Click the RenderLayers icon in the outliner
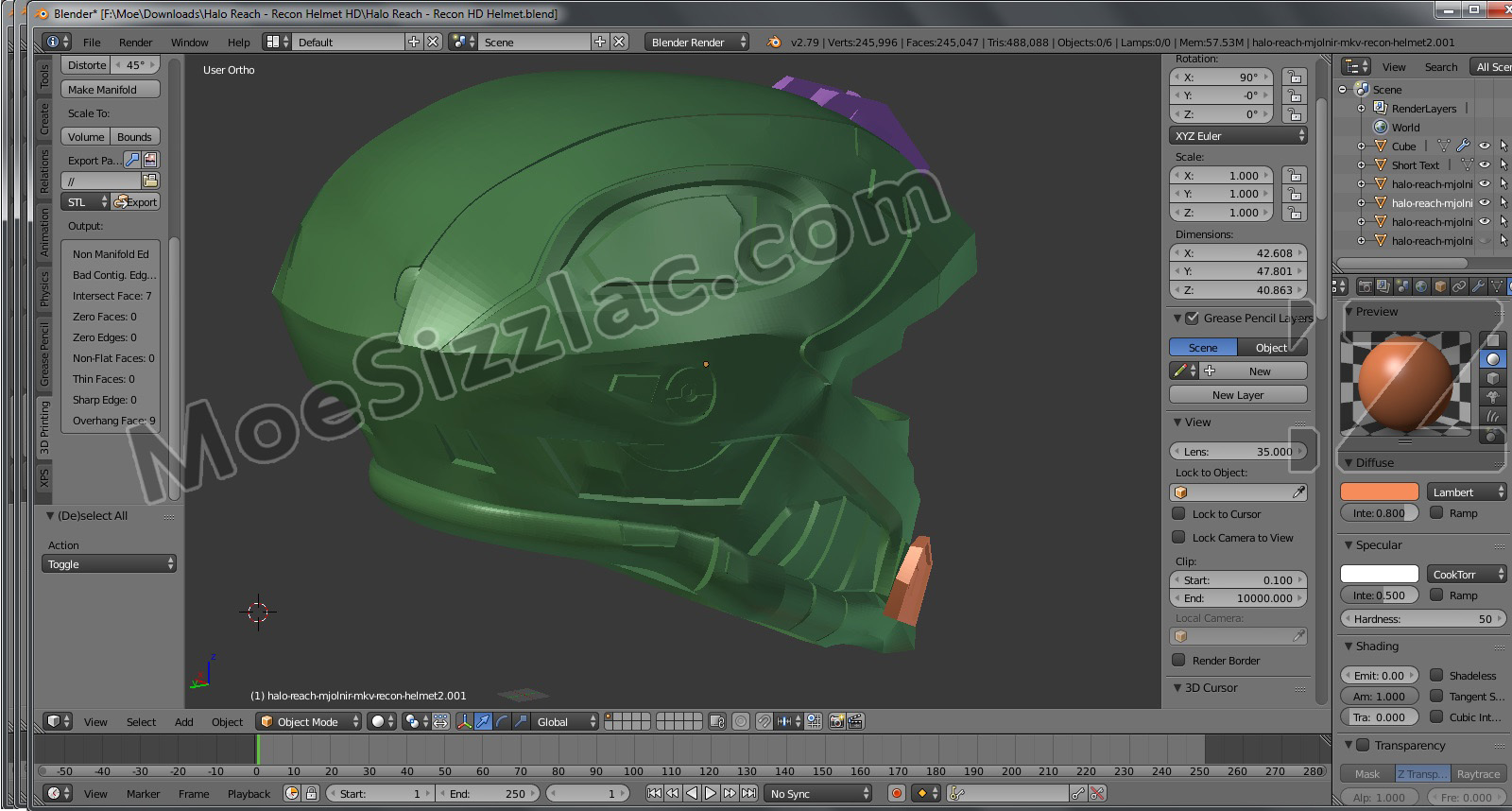 [1380, 108]
